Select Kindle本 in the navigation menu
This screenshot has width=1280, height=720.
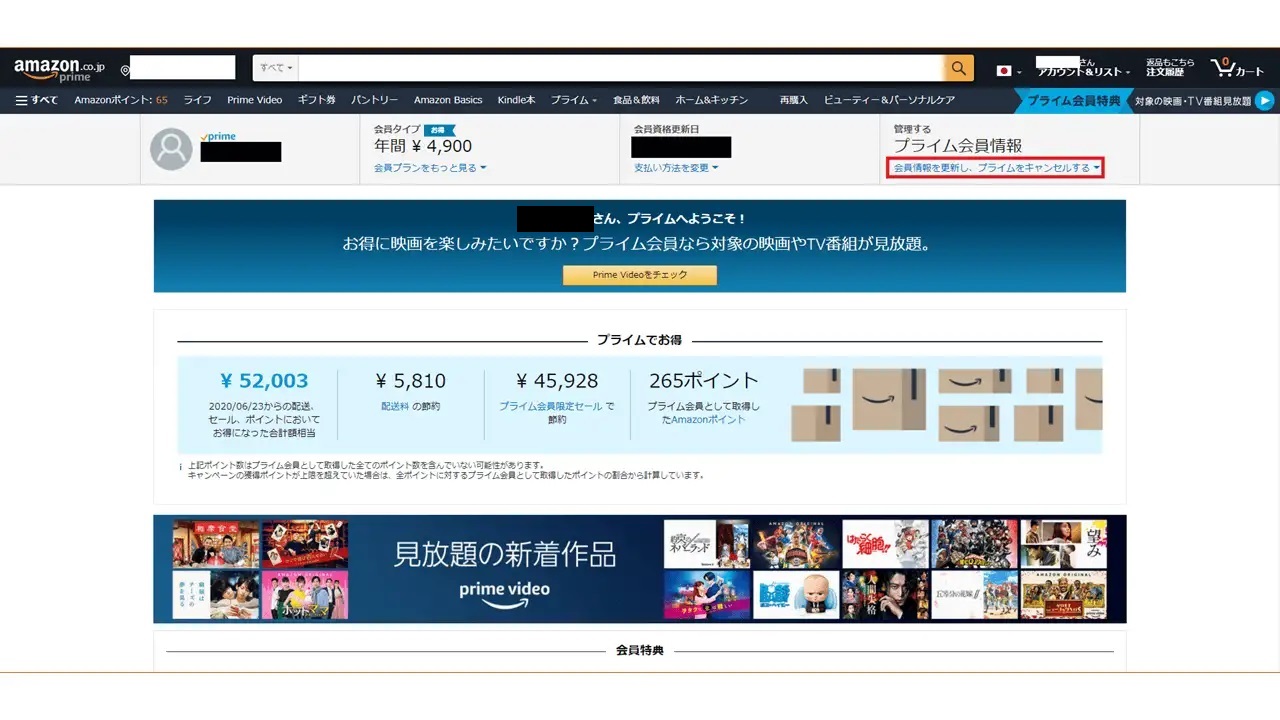click(516, 99)
